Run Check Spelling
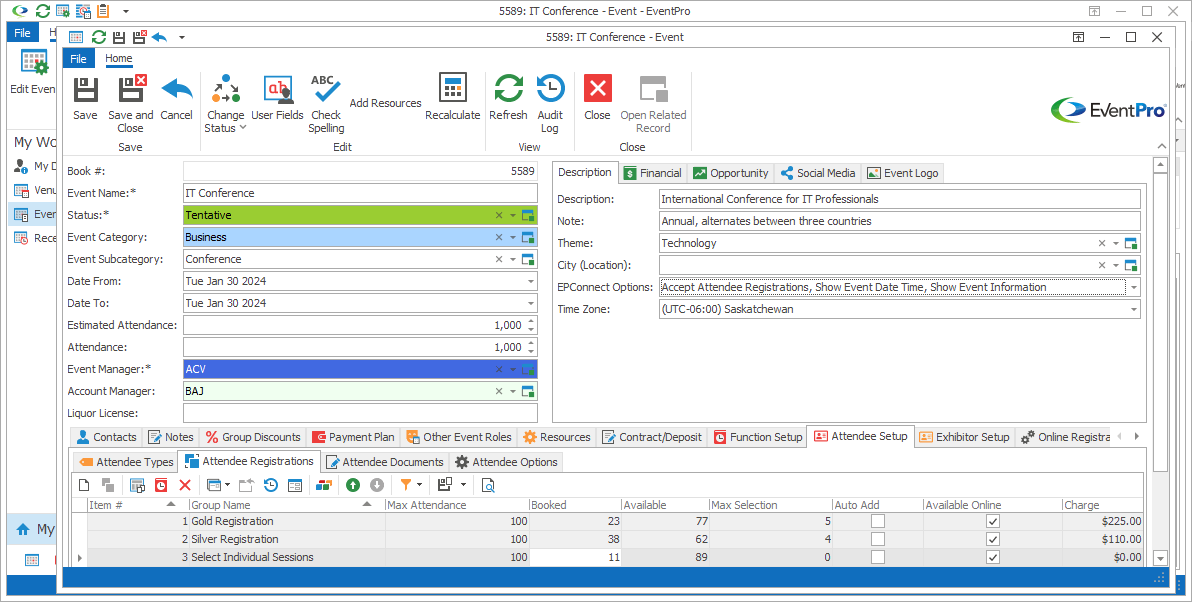 [x=326, y=103]
